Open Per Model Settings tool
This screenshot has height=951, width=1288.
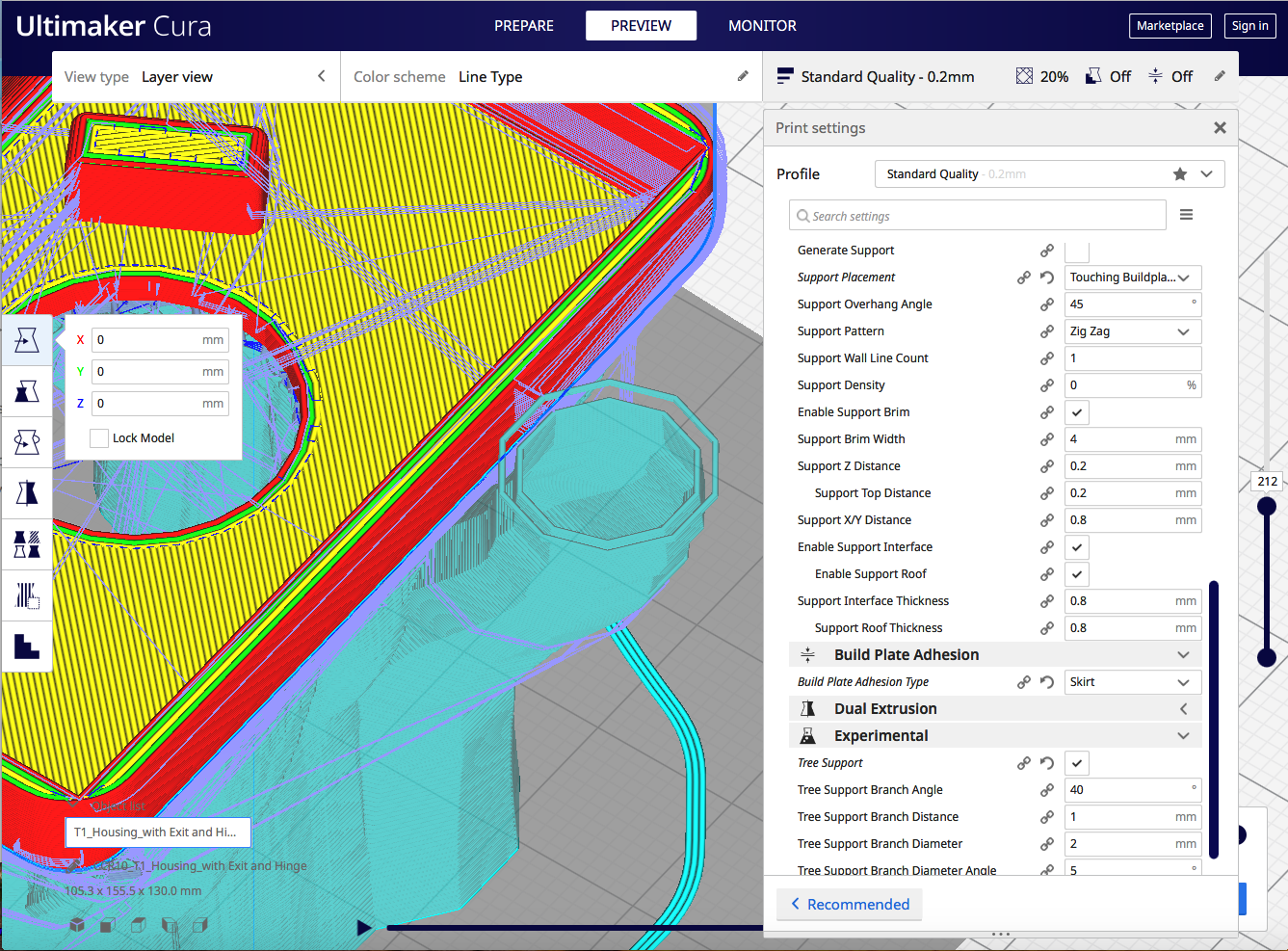pos(27,544)
